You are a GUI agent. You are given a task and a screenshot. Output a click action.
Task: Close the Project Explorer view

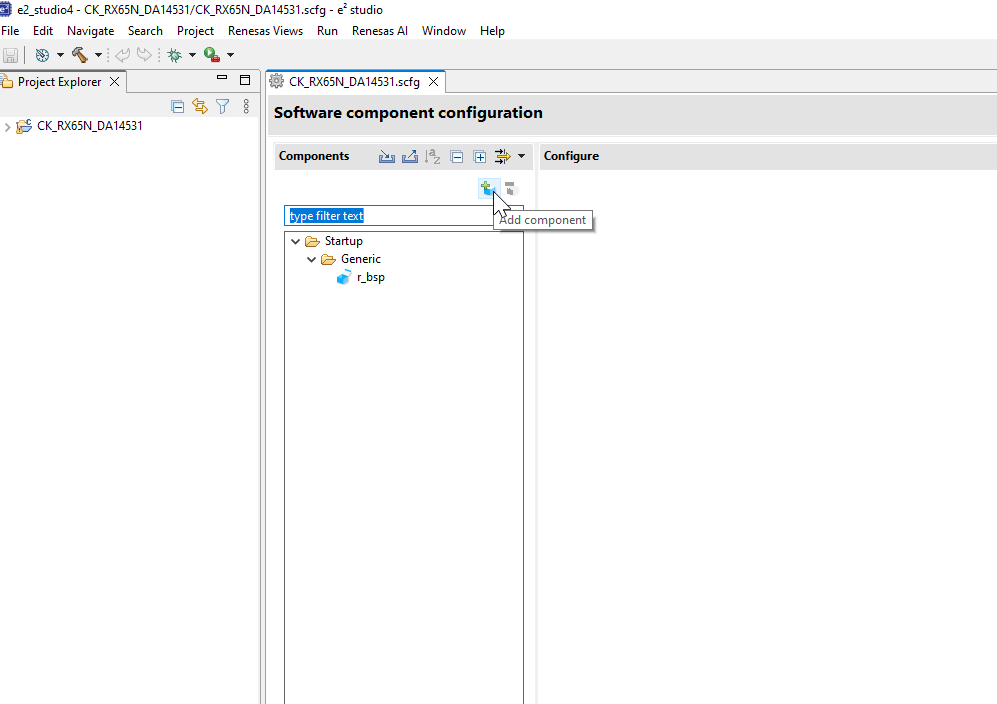(x=114, y=82)
